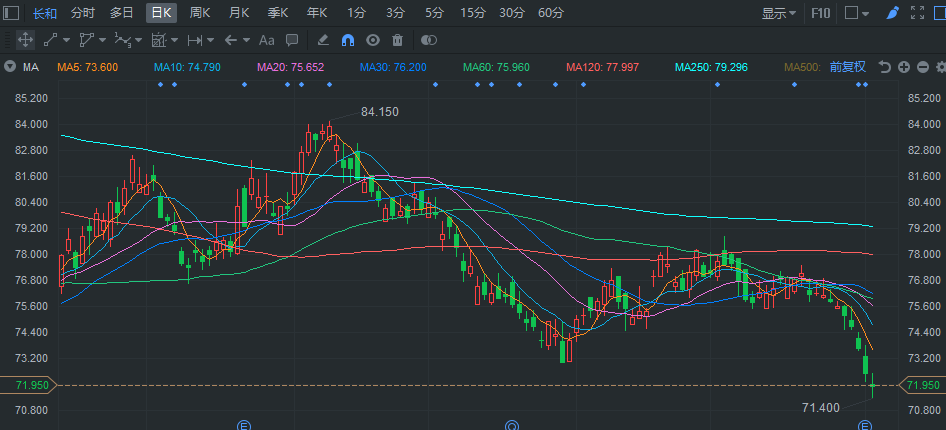The height and width of the screenshot is (430, 946).
Task: Click the 长和 stock name link
Action: [44, 13]
